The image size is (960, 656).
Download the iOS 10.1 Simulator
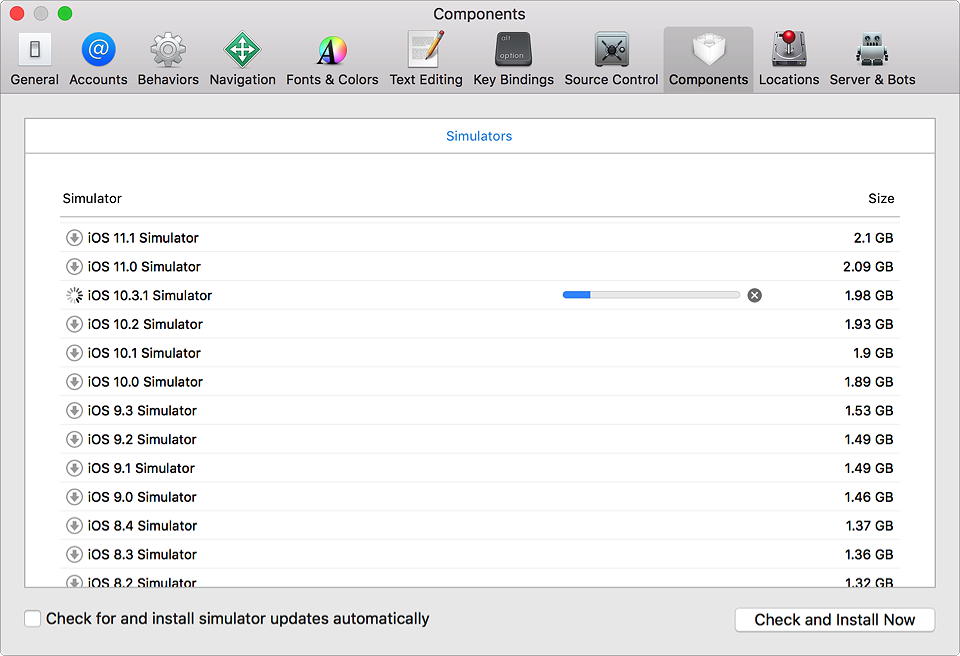(74, 353)
